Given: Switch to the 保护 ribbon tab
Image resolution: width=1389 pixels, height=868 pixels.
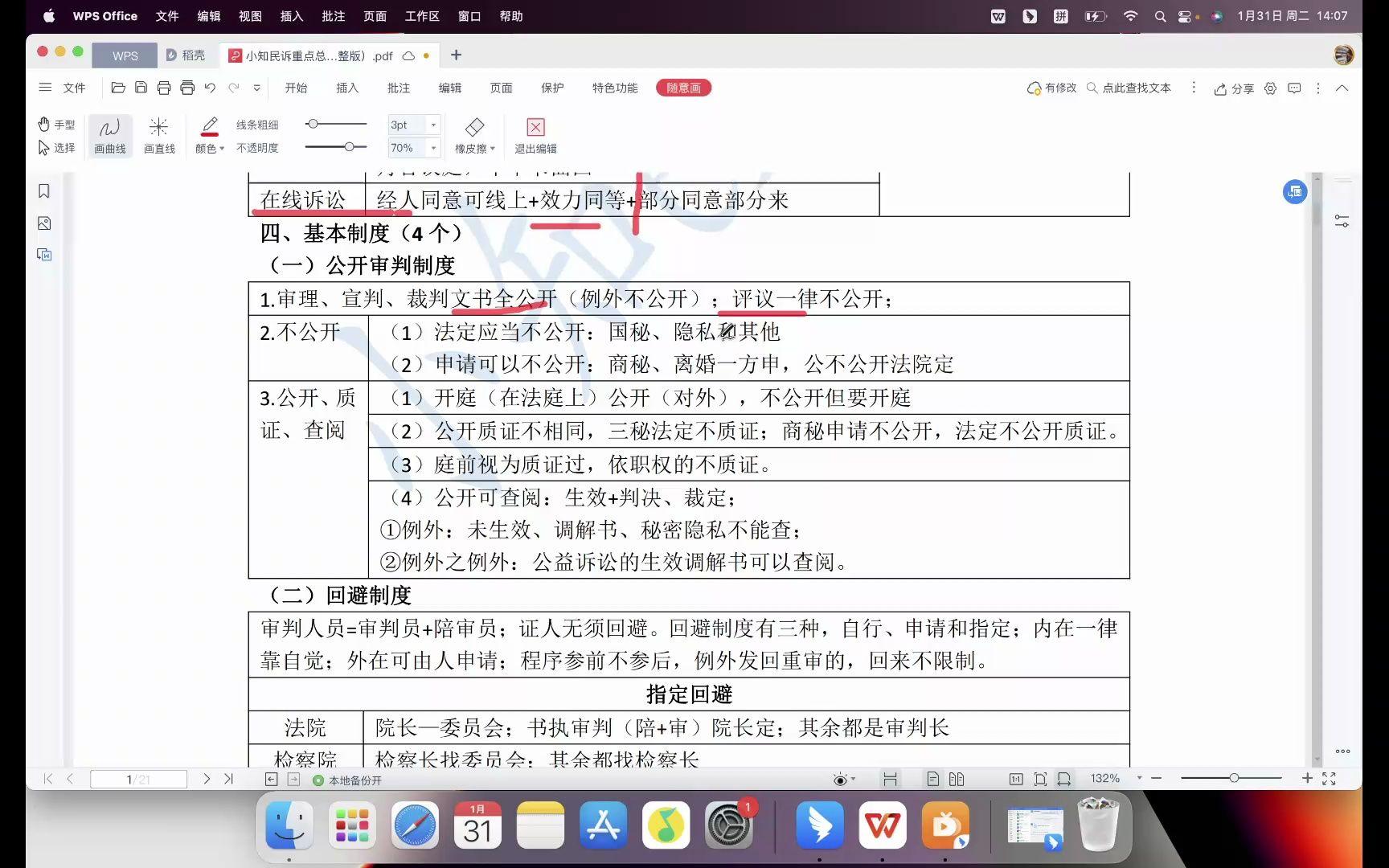Looking at the screenshot, I should pyautogui.click(x=552, y=88).
